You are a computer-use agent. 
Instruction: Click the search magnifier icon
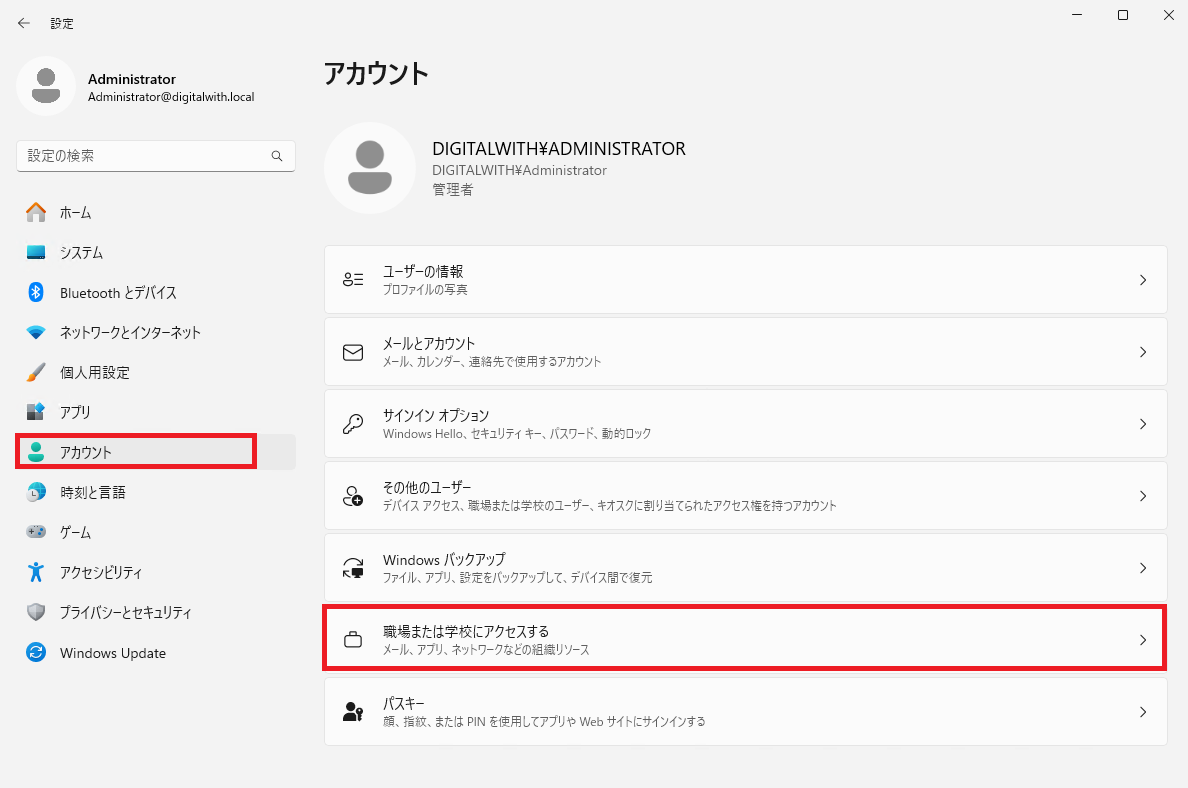click(x=277, y=156)
